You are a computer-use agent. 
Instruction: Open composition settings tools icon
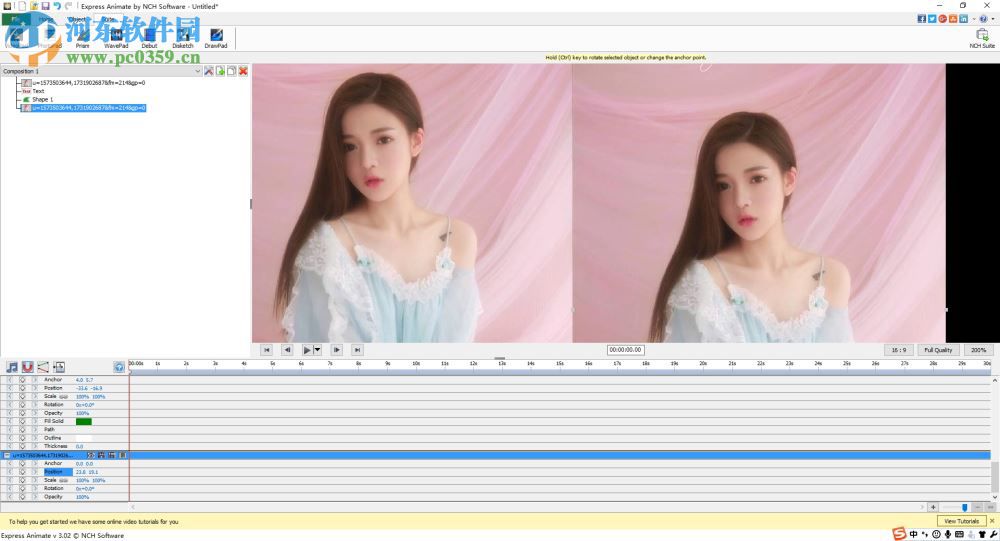pos(209,71)
